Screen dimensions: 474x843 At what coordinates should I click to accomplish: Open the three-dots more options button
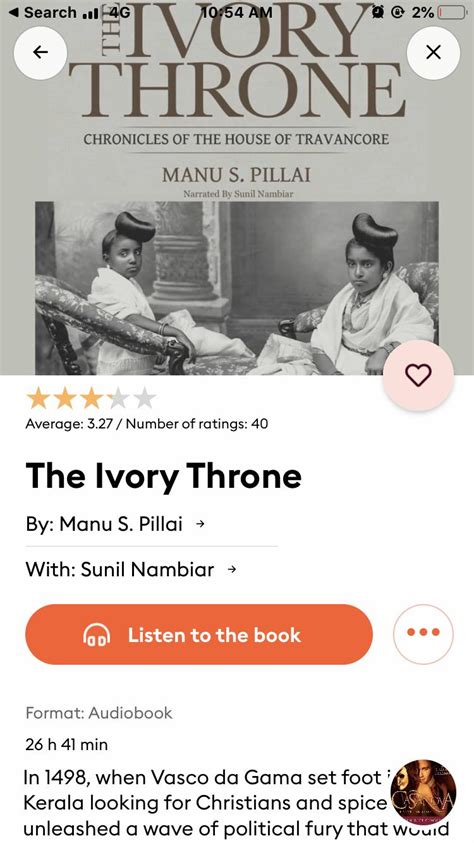[423, 634]
